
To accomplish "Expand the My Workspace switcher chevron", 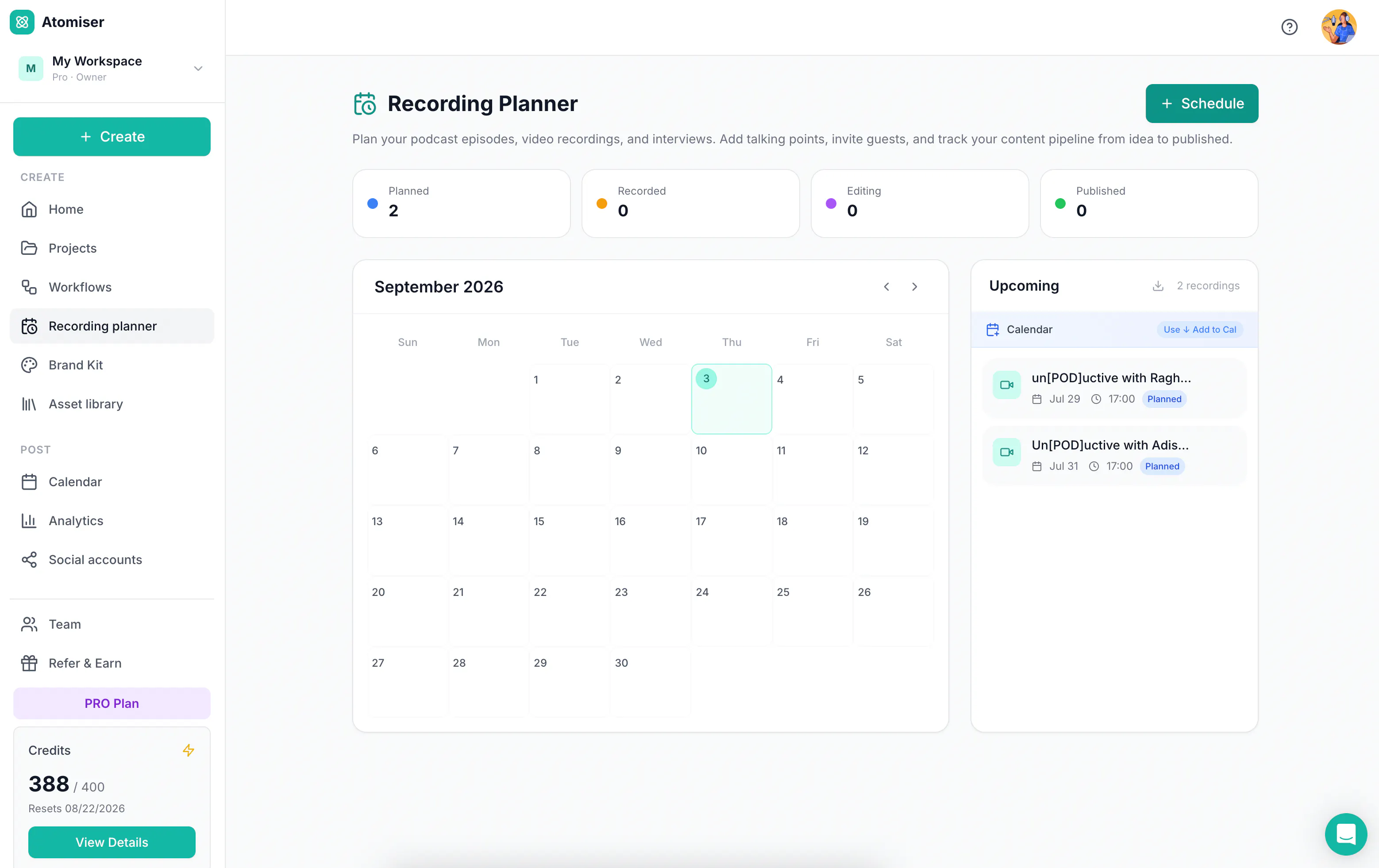I will (x=198, y=68).
